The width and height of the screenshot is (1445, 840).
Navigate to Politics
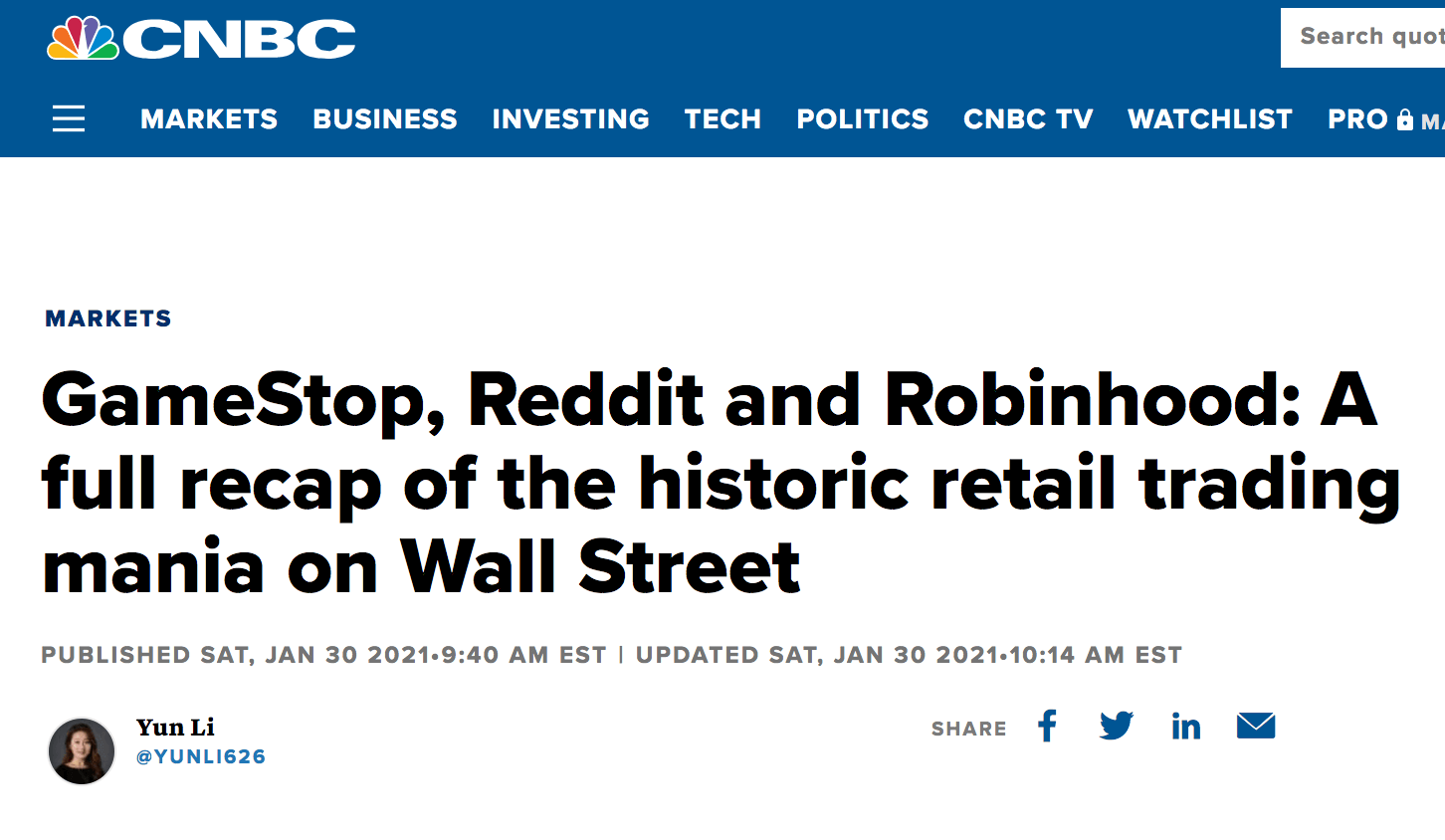pyautogui.click(x=863, y=119)
